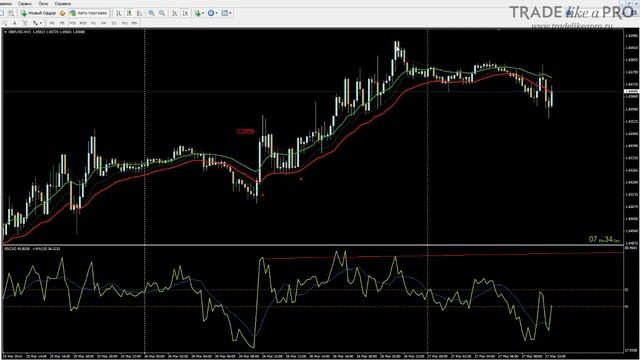Open the Справка menu
Image resolution: width=640 pixels, height=360 pixels.
(62, 4)
